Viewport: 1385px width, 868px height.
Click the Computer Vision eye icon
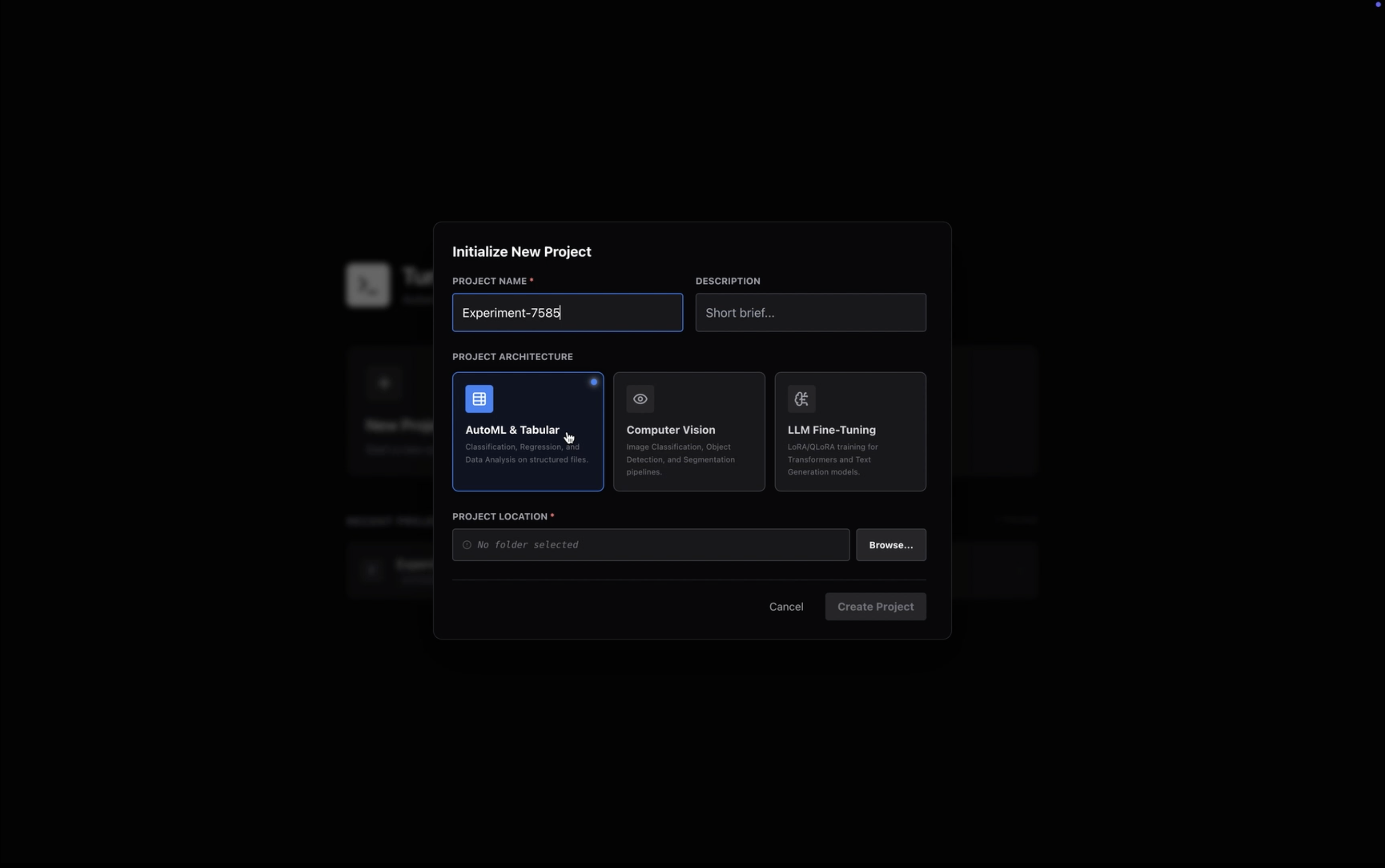click(x=640, y=399)
